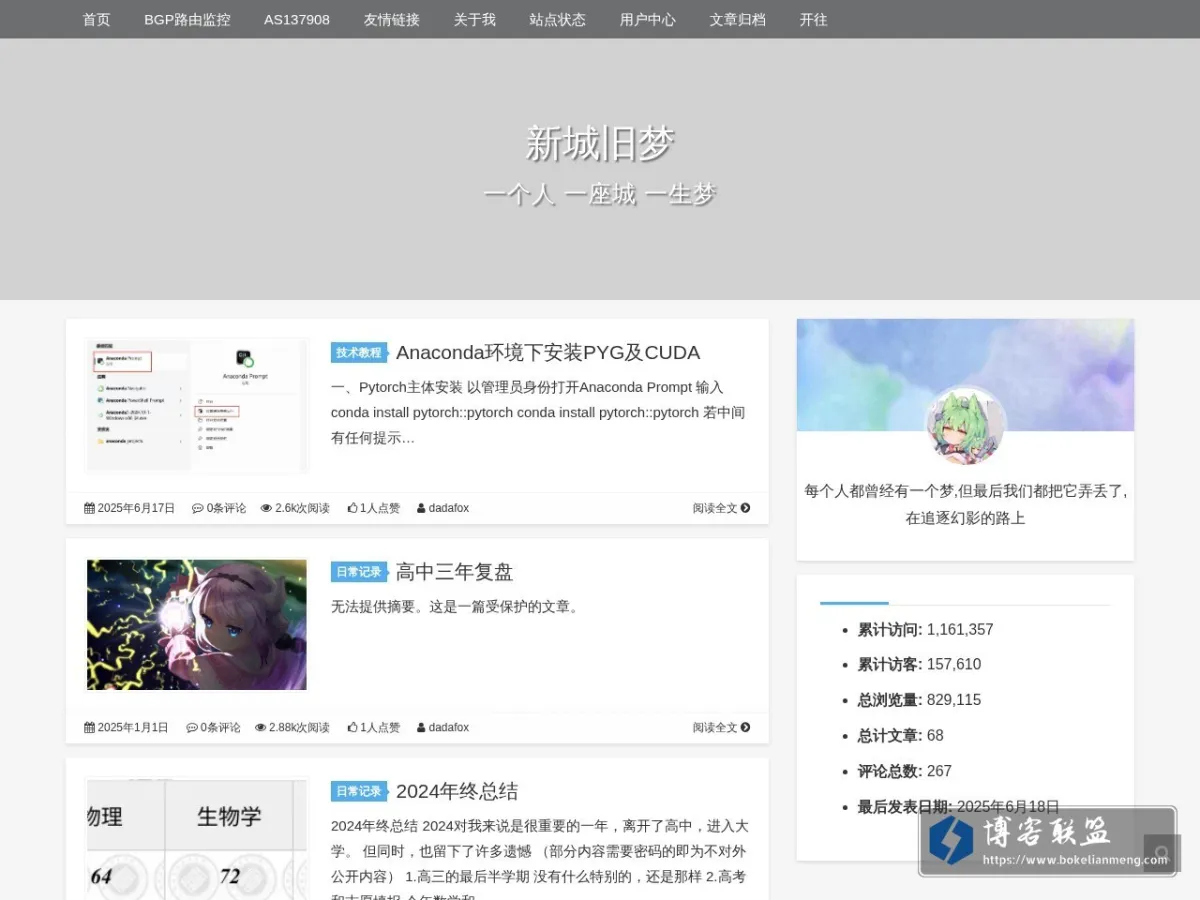1200x900 pixels.
Task: Click arrow icon of 阅读全文 on 高中三年复盘 post
Action: (745, 727)
